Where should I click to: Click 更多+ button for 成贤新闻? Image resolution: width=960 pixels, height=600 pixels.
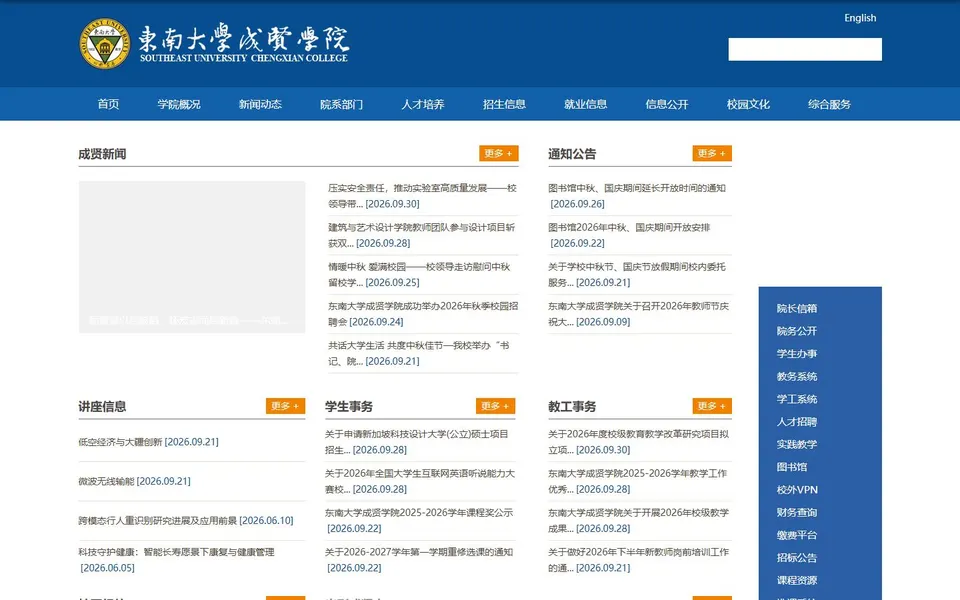[498, 153]
